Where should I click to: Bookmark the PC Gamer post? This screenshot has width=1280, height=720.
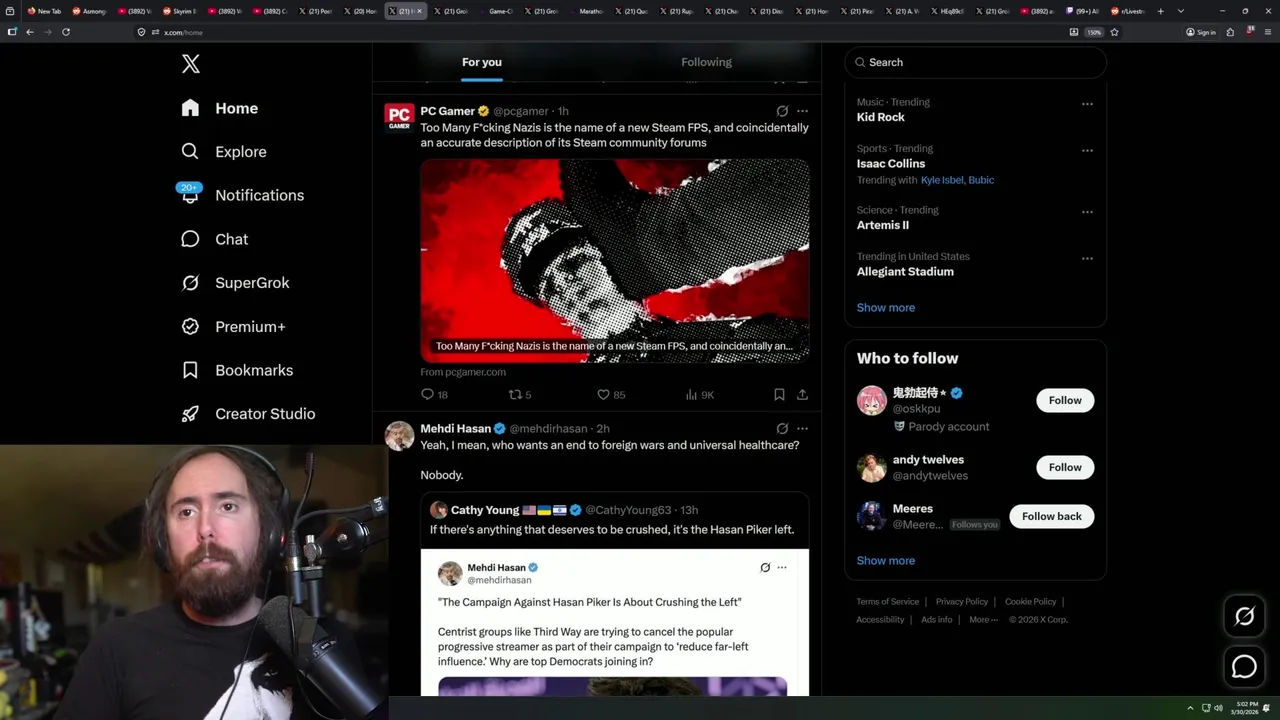[x=779, y=395]
